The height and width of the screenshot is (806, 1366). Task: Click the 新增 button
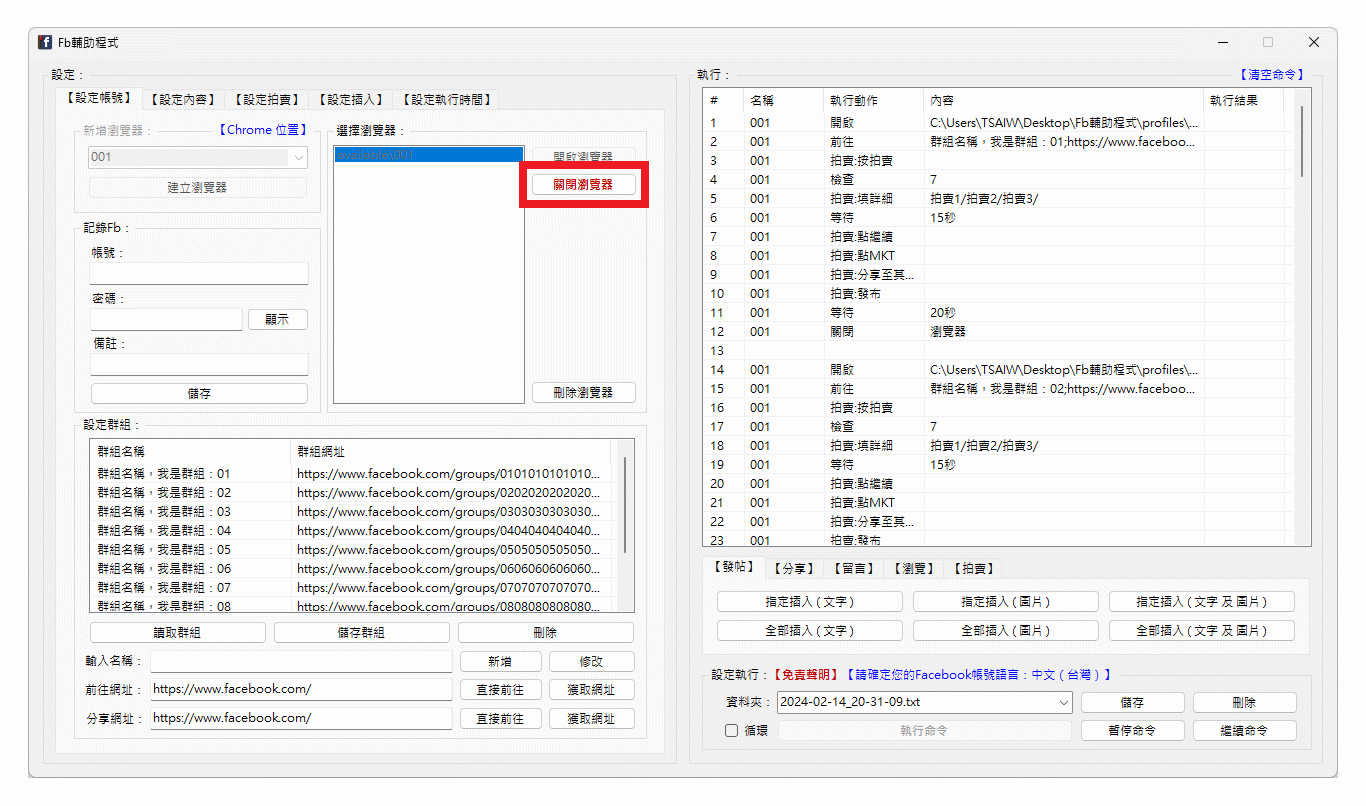[x=501, y=661]
